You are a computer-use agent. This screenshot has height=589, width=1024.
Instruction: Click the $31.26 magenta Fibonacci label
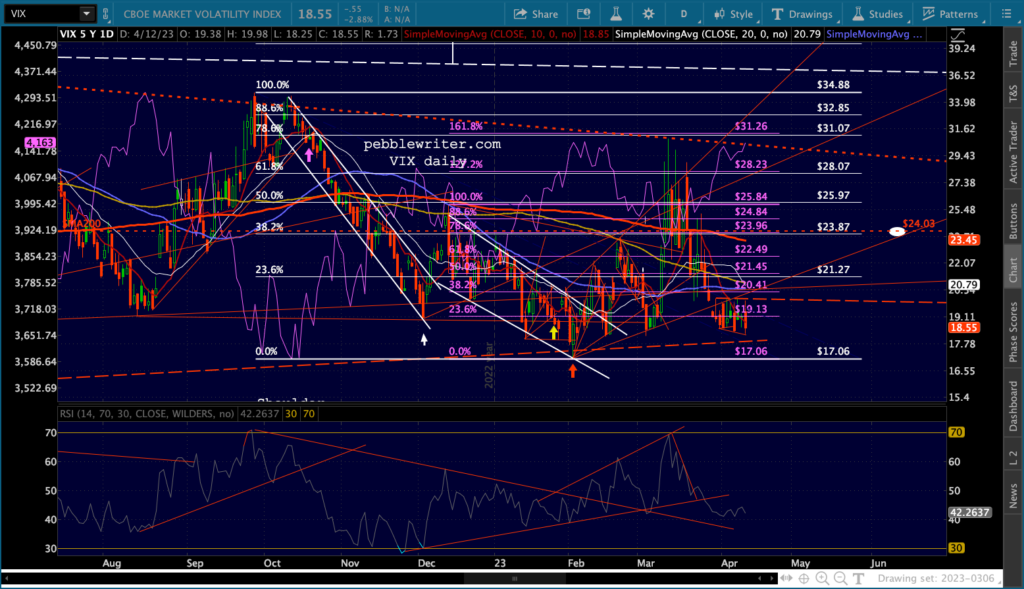click(751, 126)
